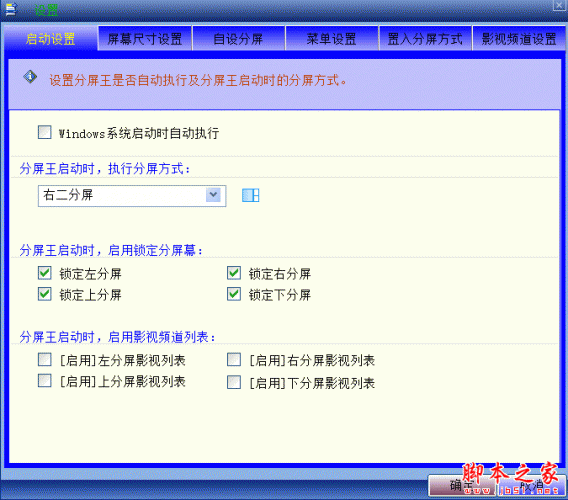Open the 自设分屏 tab
Image resolution: width=568 pixels, height=500 pixels.
(238, 39)
